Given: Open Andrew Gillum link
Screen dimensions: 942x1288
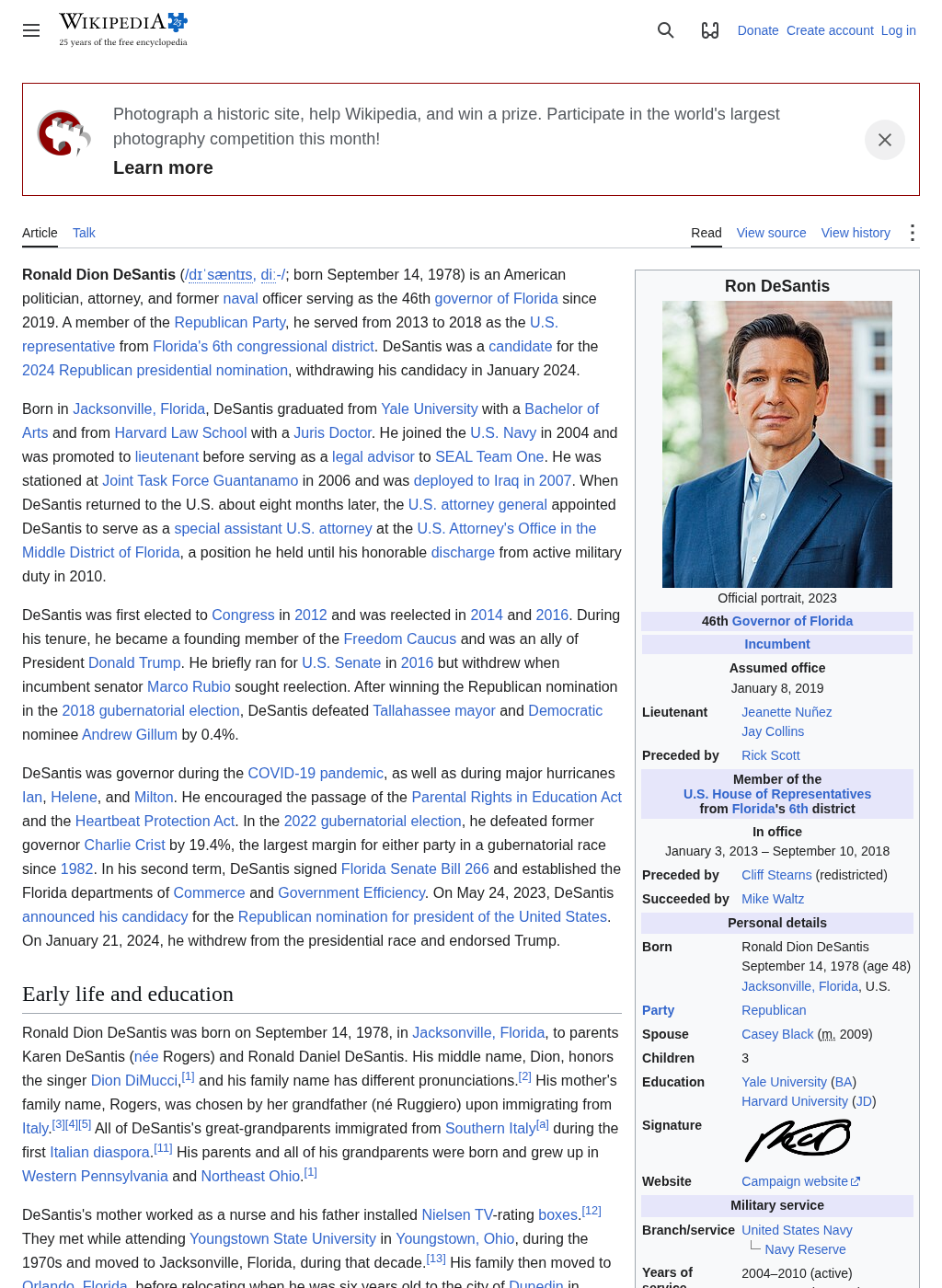Looking at the screenshot, I should coord(130,734).
